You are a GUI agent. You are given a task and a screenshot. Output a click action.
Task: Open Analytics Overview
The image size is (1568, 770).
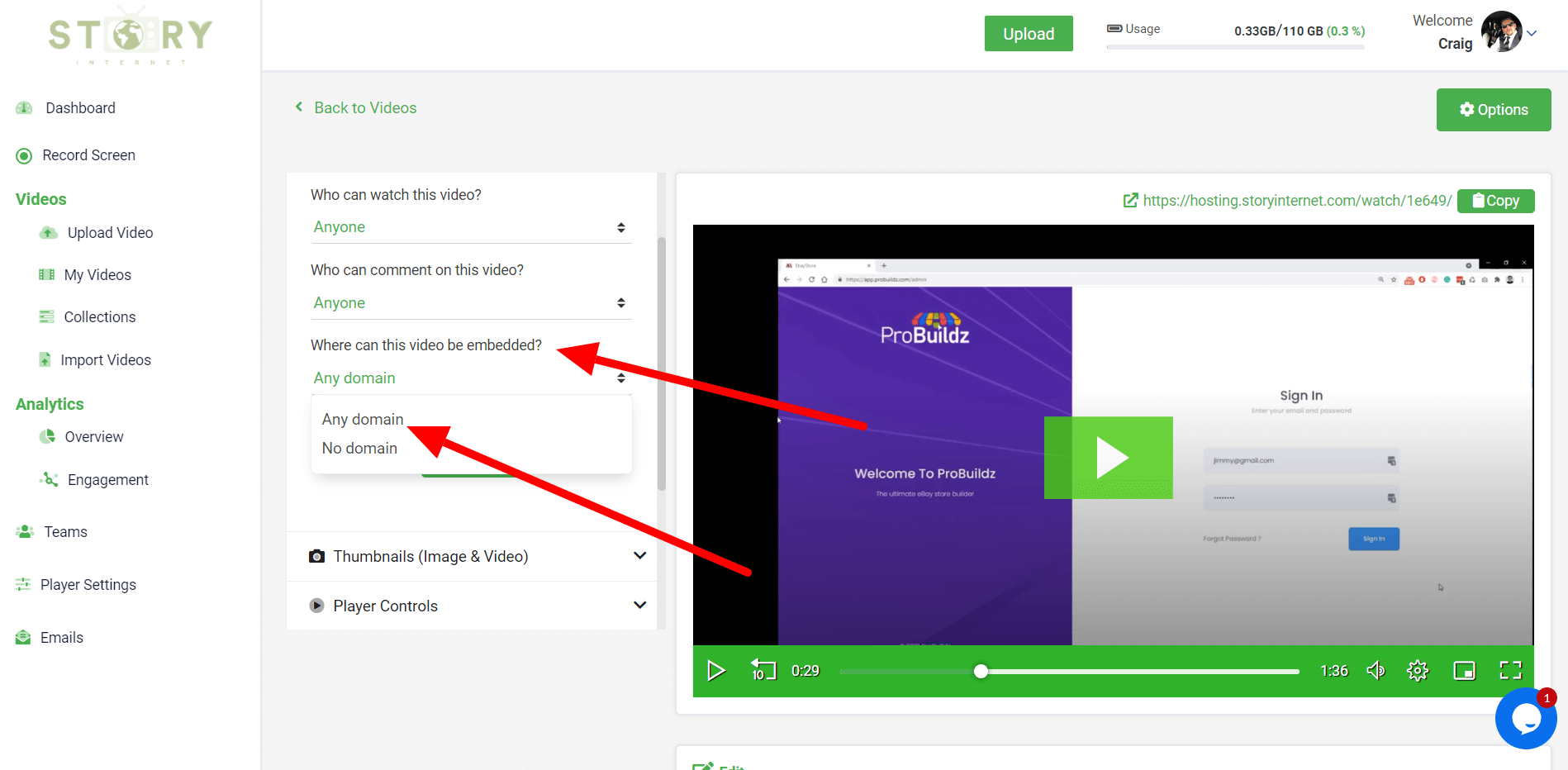point(94,437)
